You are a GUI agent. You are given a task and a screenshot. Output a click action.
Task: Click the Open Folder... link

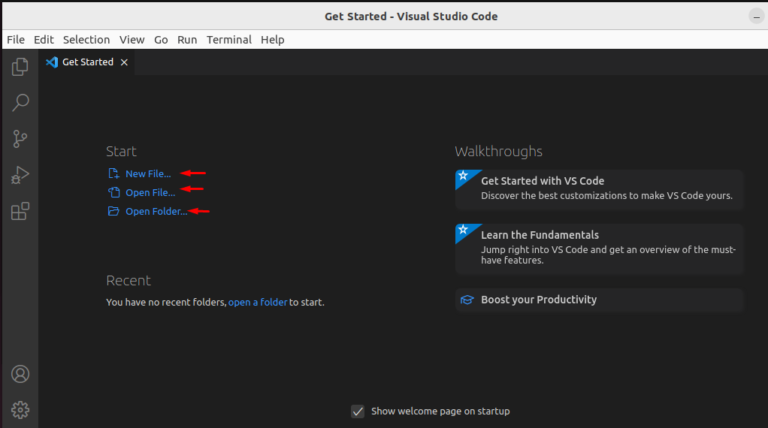point(156,212)
